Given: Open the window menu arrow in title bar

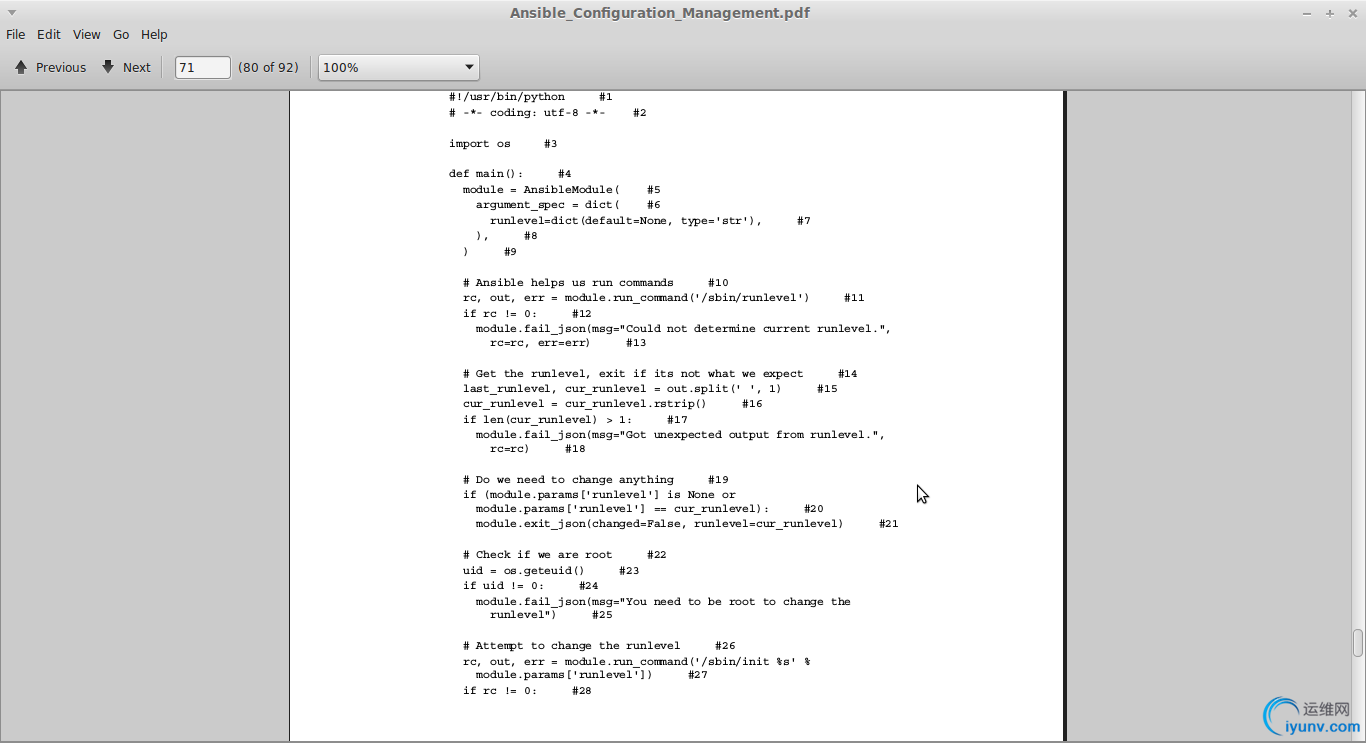Looking at the screenshot, I should (x=12, y=12).
